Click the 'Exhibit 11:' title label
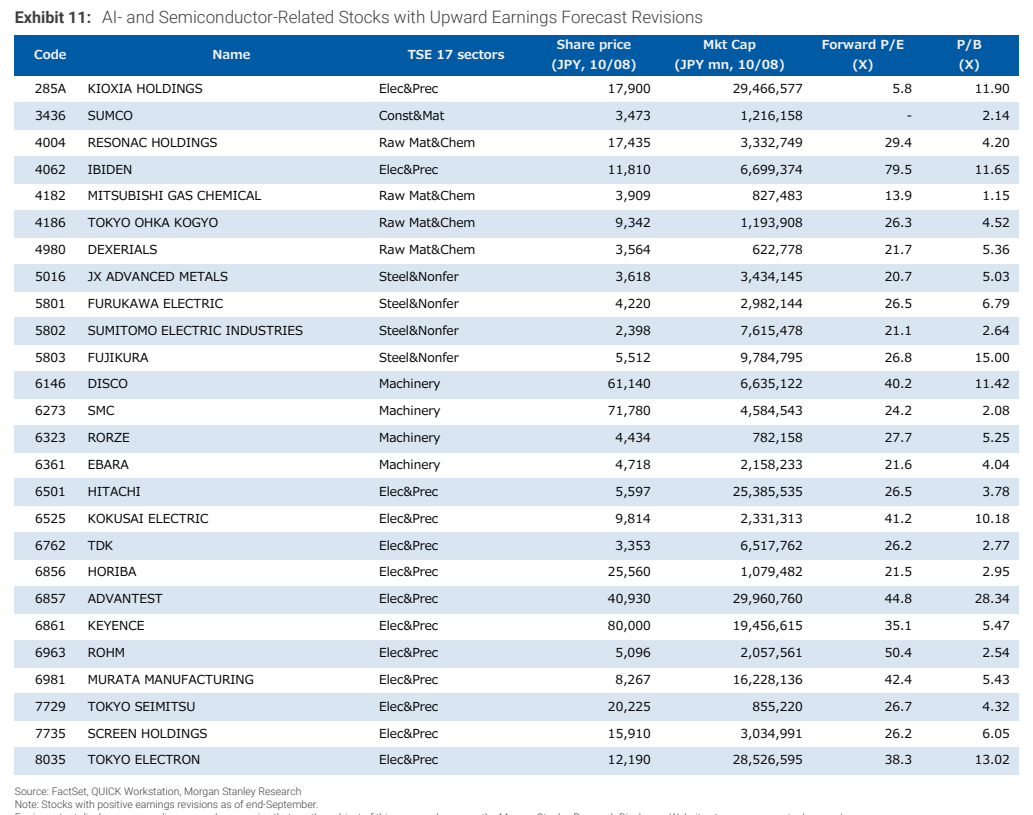This screenshot has width=1033, height=815. click(x=53, y=17)
